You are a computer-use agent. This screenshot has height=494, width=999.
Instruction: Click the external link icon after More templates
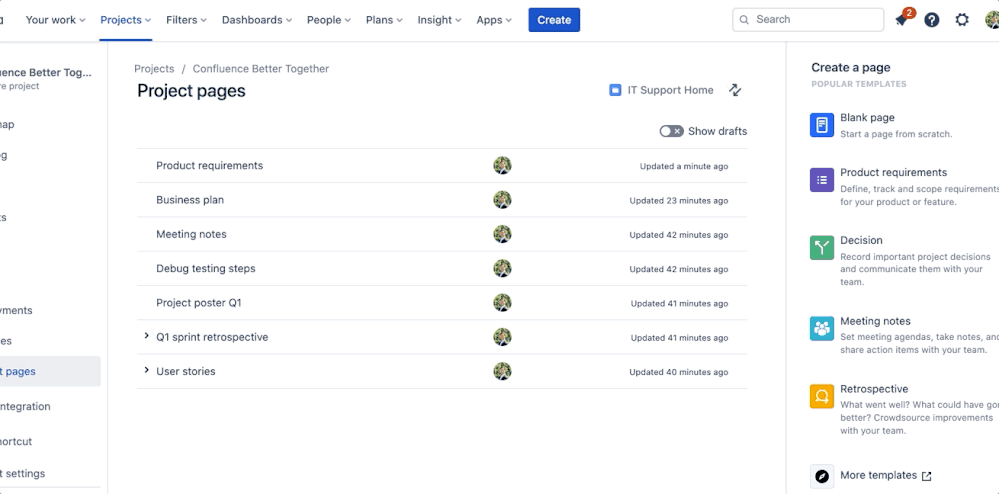tap(927, 476)
